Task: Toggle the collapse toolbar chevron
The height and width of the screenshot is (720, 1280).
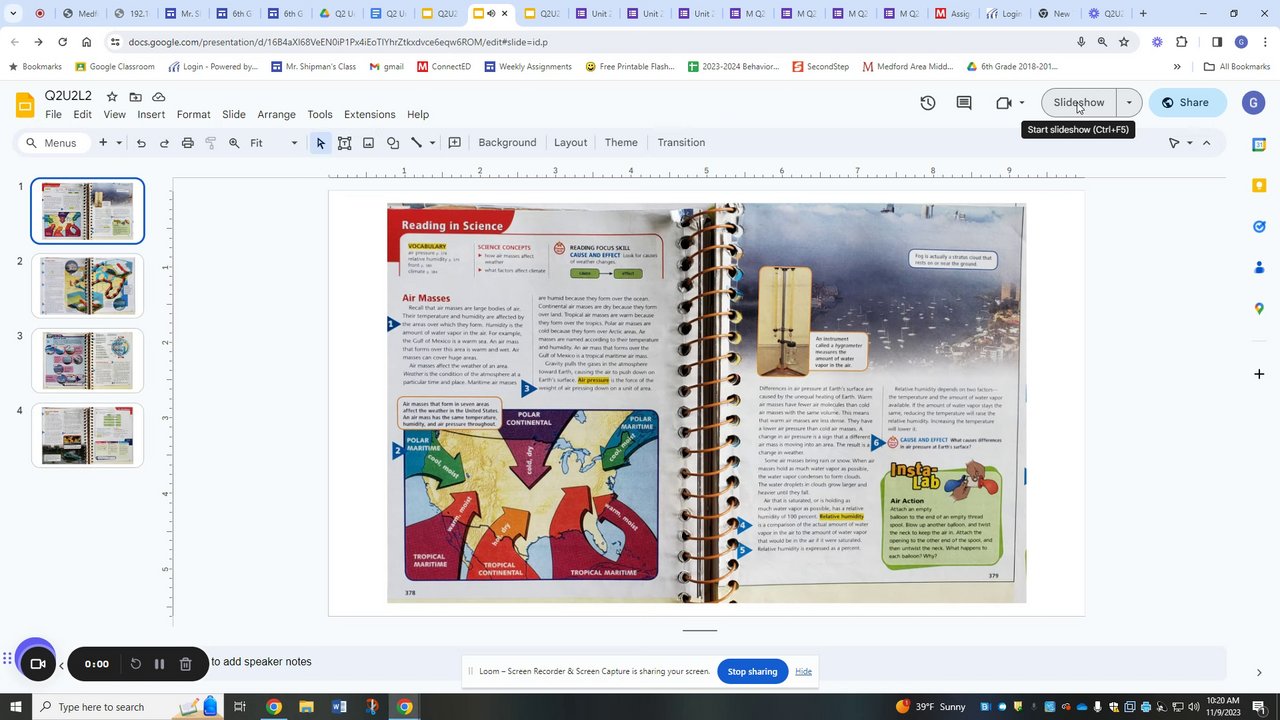Action: coord(1206,143)
